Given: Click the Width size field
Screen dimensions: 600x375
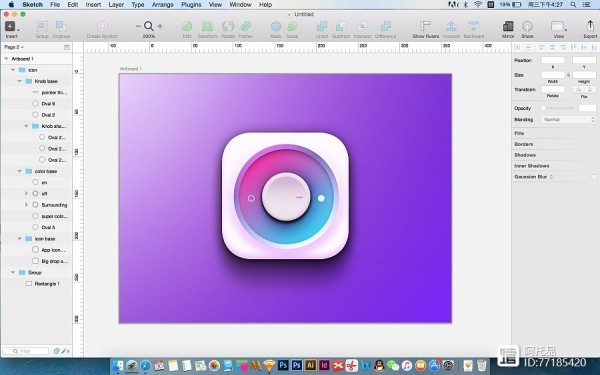Looking at the screenshot, I should click(553, 75).
